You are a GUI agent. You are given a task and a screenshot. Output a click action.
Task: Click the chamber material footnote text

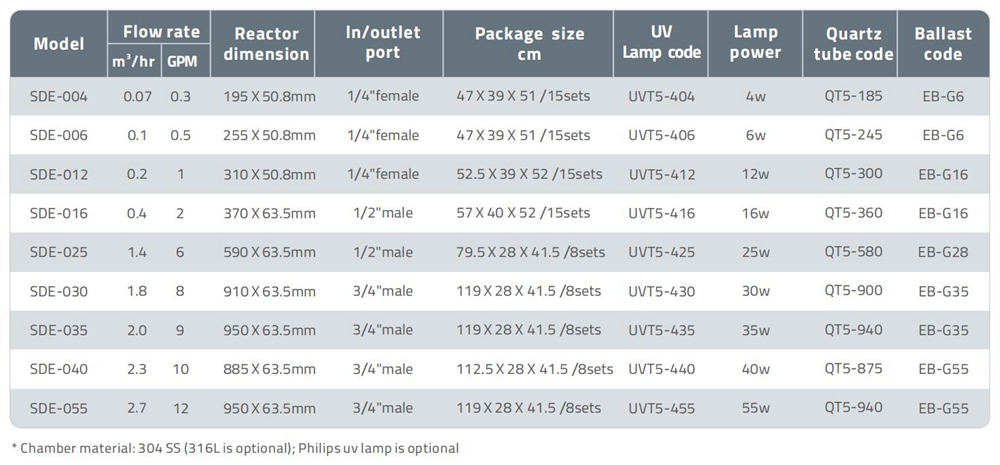(x=234, y=448)
